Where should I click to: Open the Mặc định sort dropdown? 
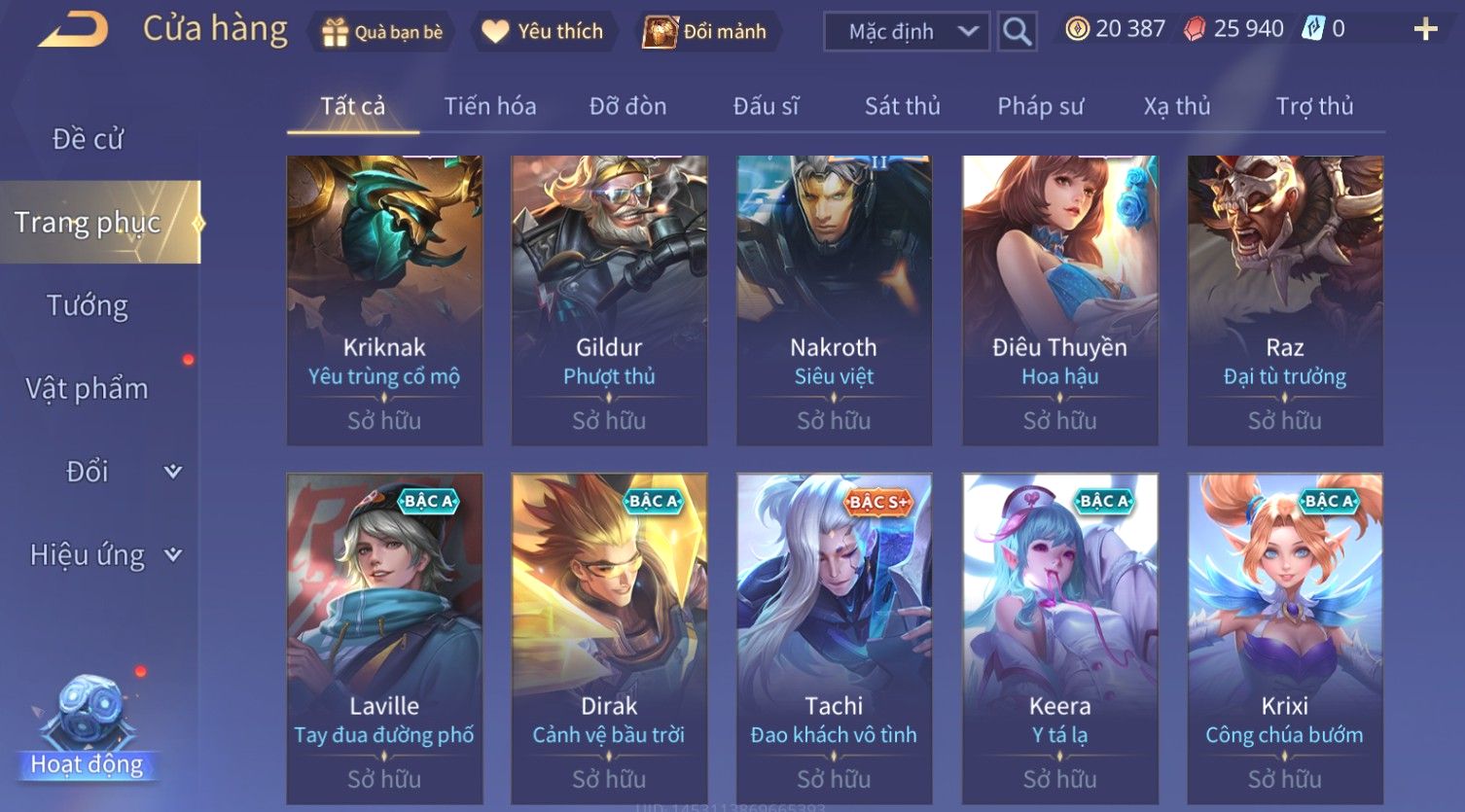click(907, 31)
